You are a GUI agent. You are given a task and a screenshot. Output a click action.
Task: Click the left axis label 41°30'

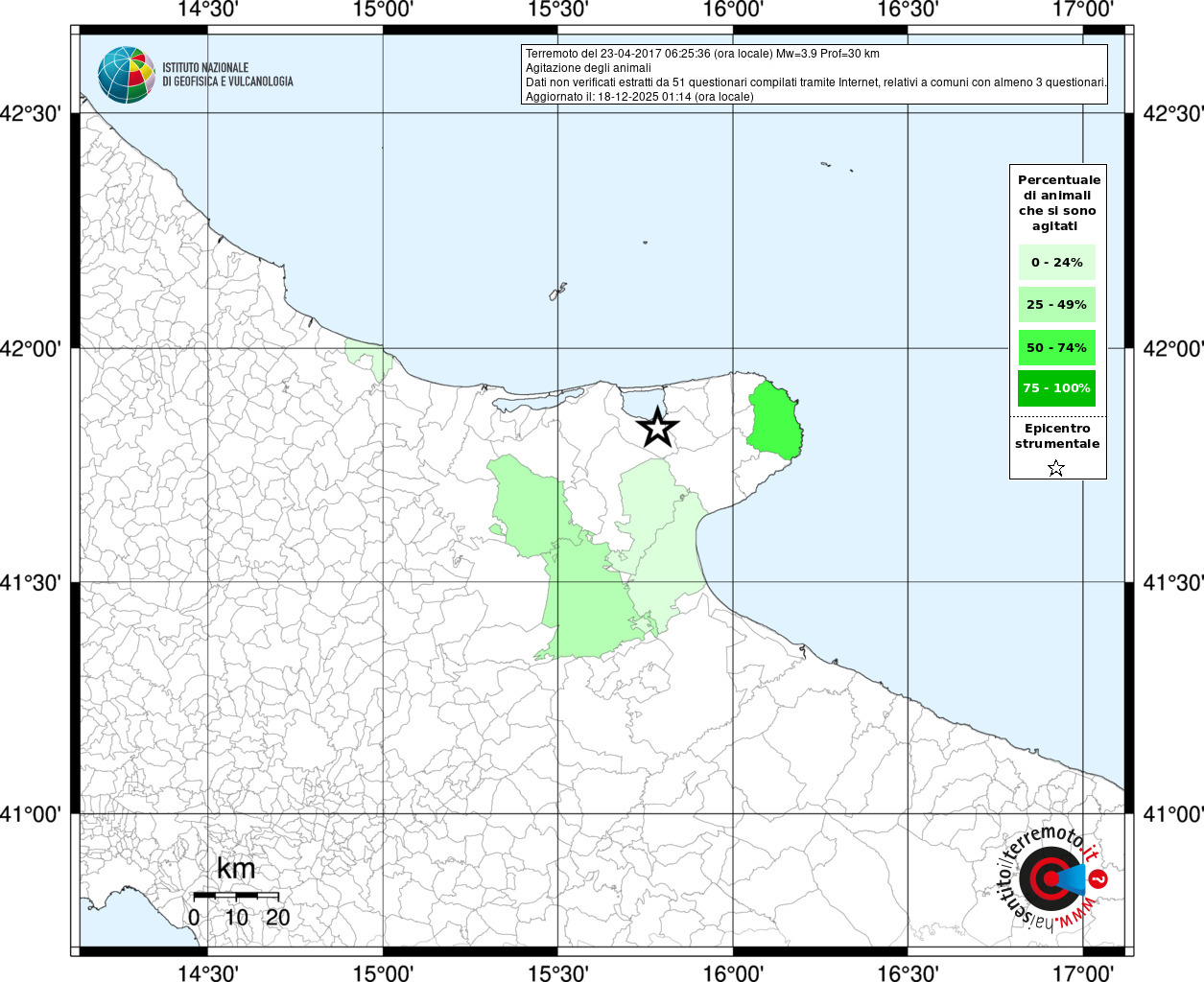click(x=31, y=582)
